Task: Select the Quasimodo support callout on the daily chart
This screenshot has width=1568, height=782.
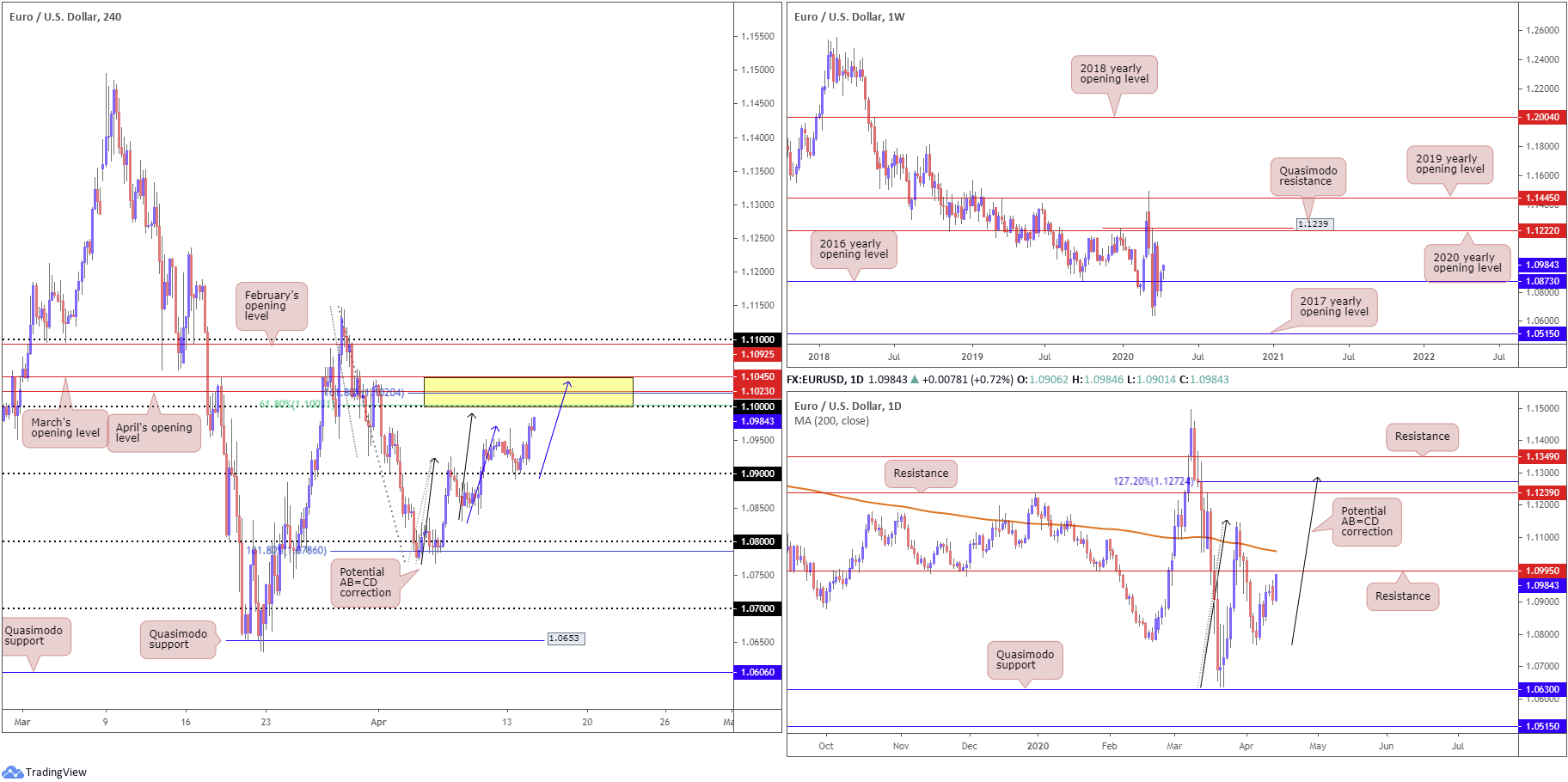Action: coord(1025,660)
